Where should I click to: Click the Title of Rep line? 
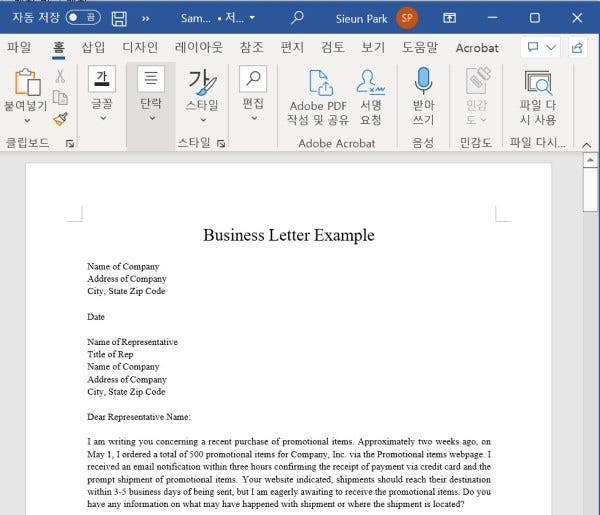tap(110, 354)
